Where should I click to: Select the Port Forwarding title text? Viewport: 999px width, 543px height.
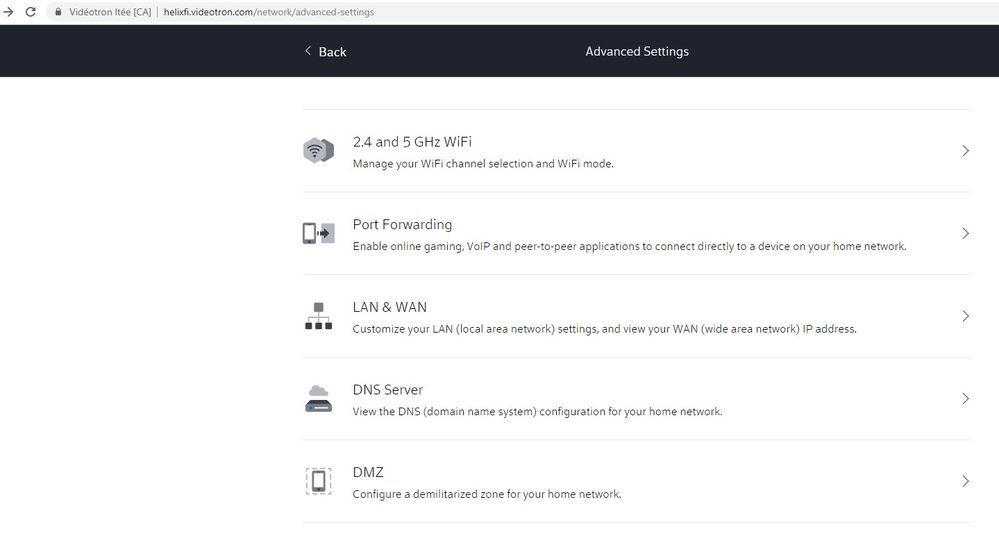pyautogui.click(x=402, y=225)
